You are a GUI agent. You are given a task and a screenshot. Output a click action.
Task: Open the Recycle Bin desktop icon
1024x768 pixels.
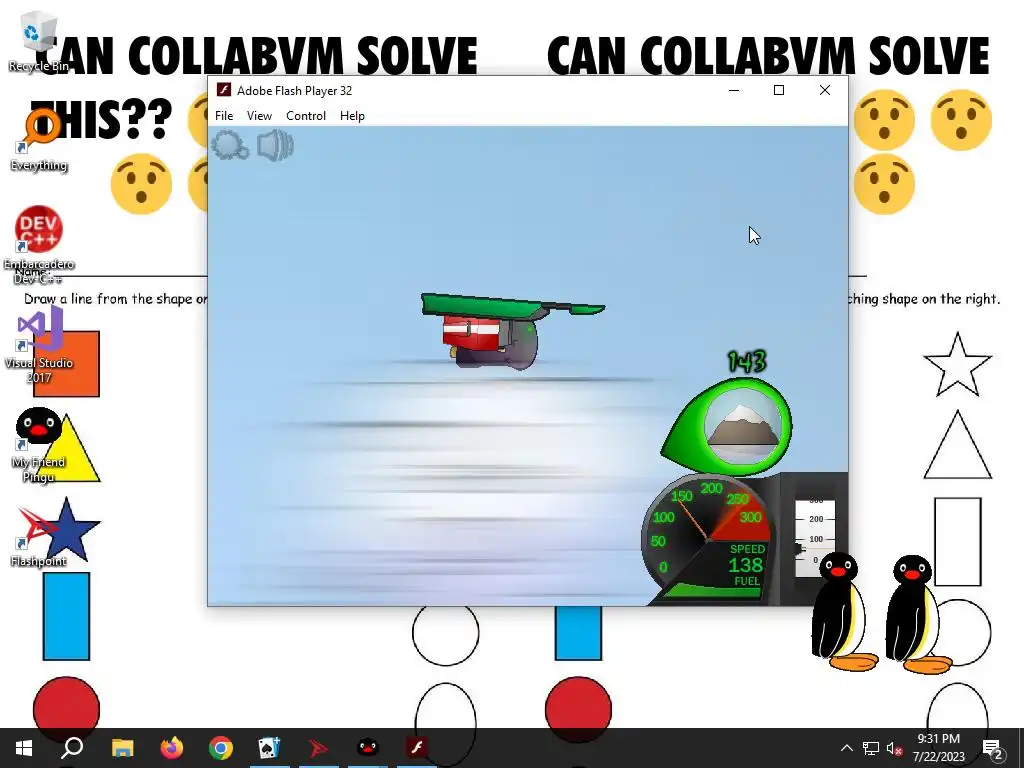[x=39, y=42]
